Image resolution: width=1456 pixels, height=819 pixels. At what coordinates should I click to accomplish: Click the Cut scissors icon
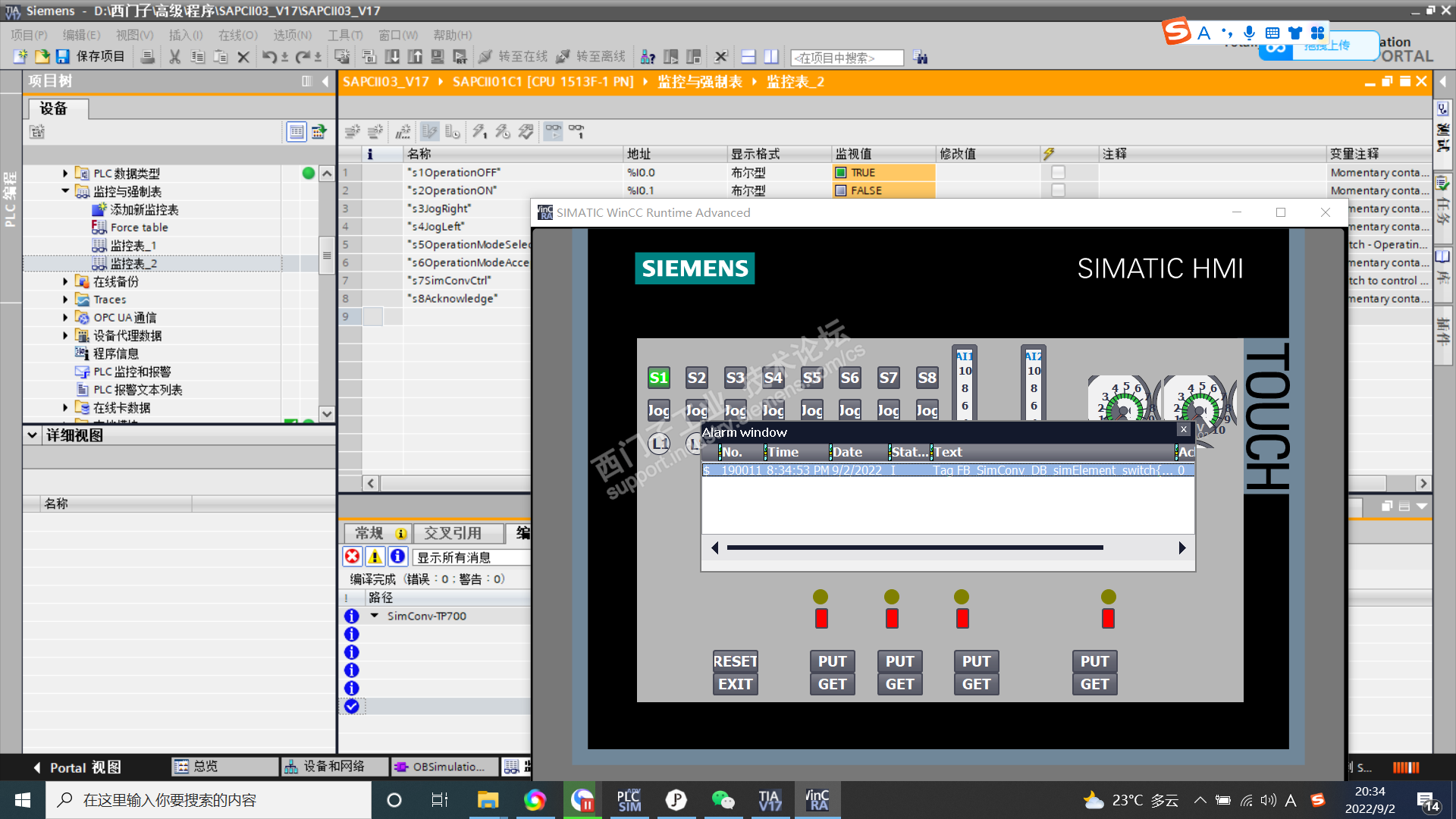174,57
